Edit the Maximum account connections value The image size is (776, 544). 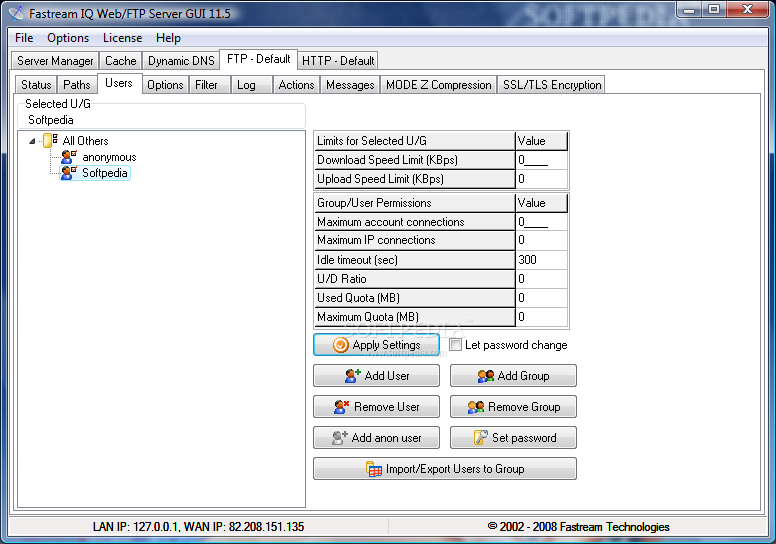tap(541, 222)
